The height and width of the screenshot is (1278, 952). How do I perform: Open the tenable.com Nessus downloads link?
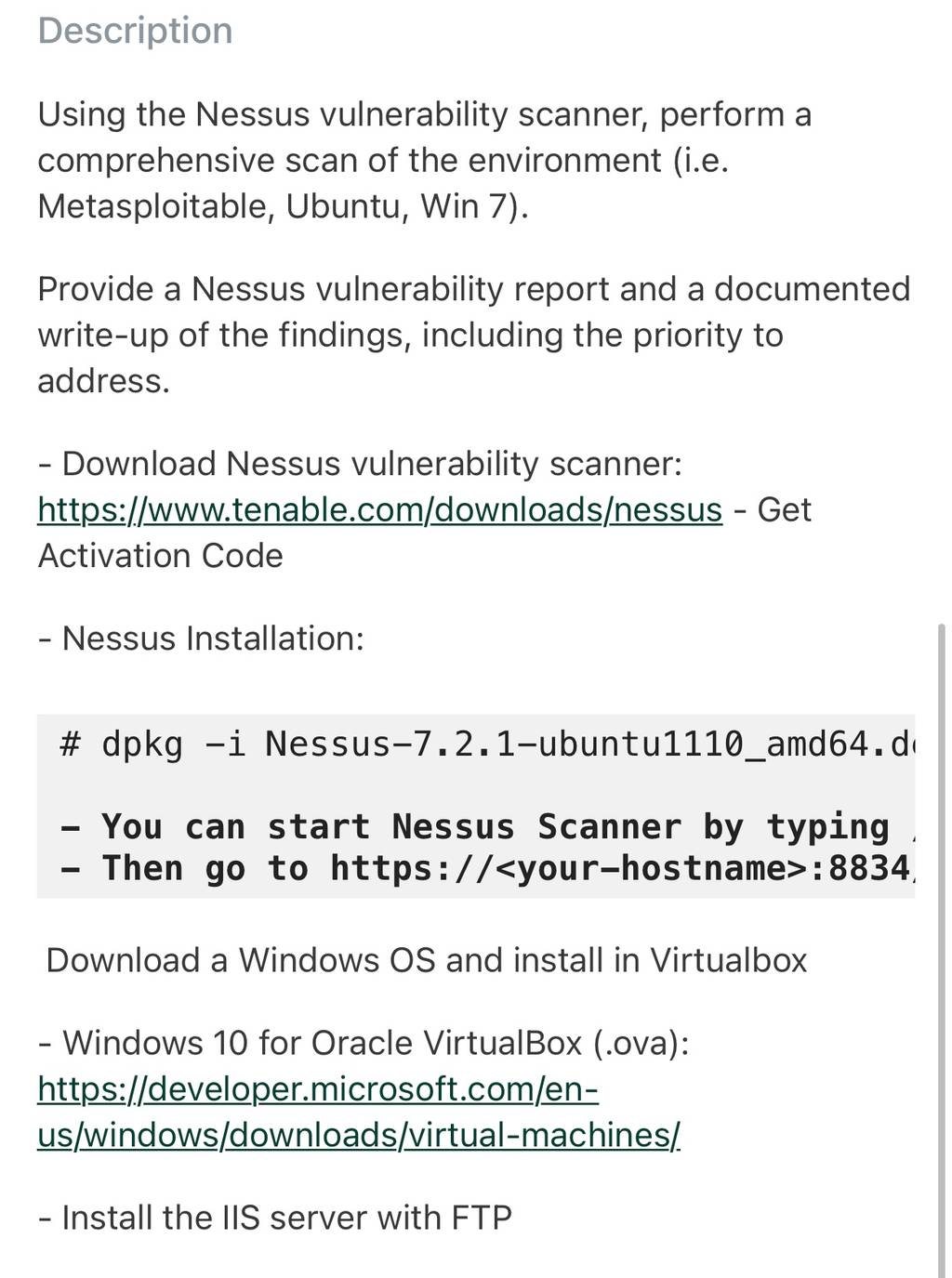point(379,509)
